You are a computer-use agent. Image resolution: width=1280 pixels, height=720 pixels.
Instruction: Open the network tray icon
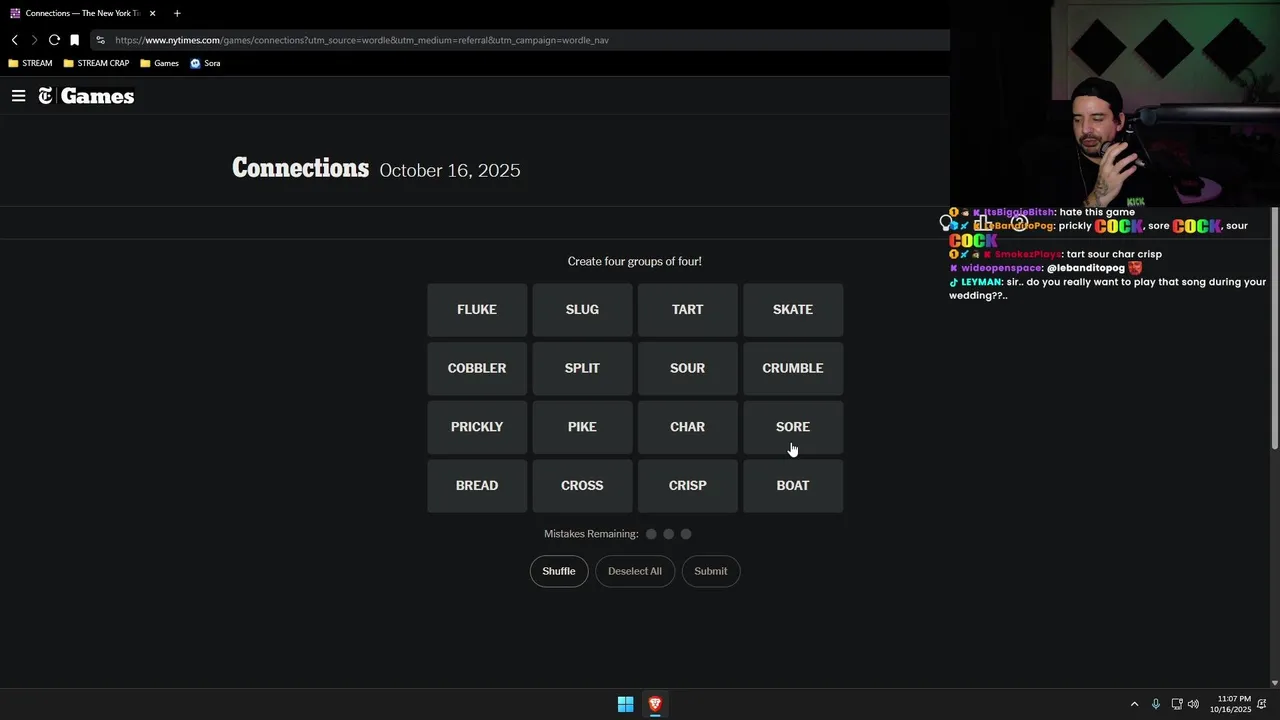click(1177, 704)
